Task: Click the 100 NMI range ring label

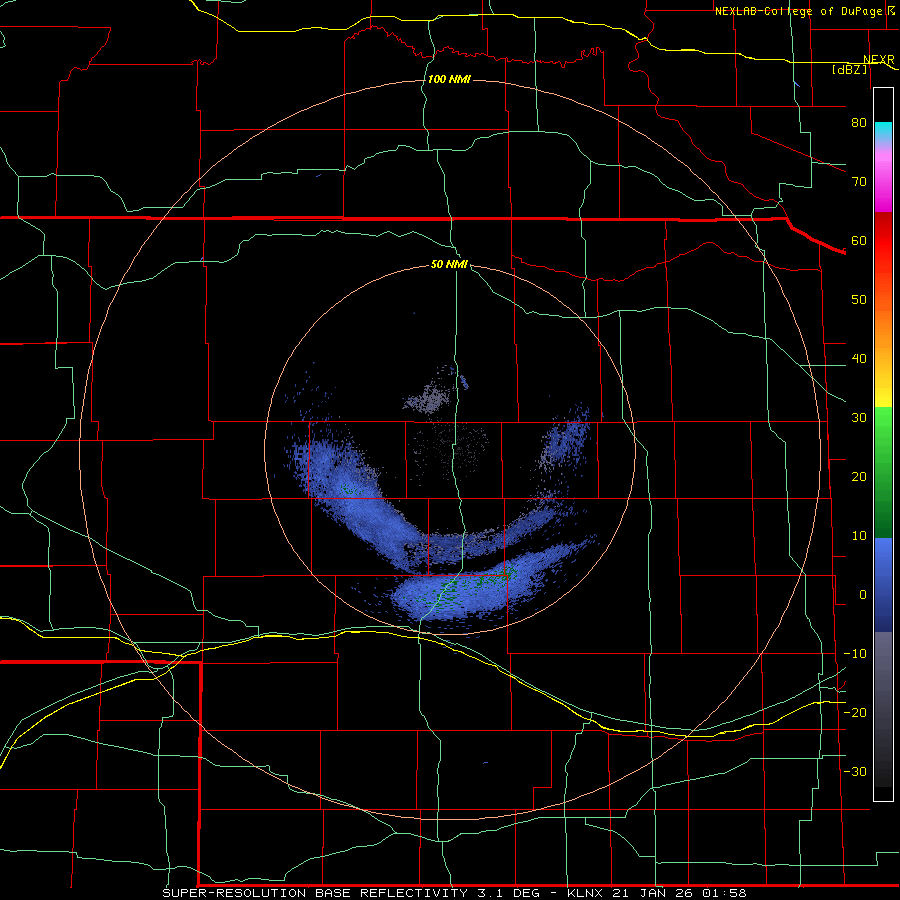Action: point(449,79)
